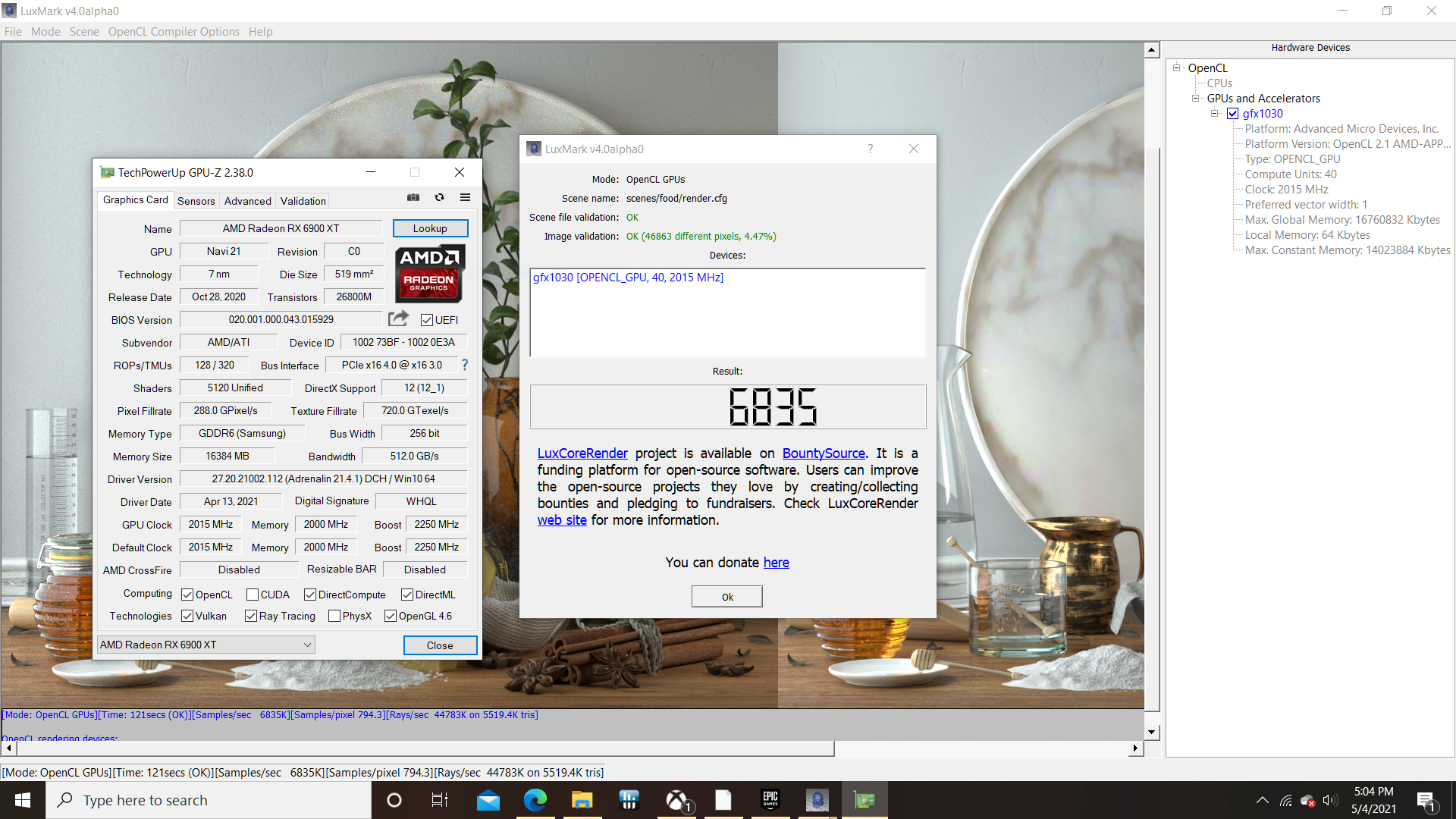1456x819 pixels.
Task: Click the GPU-Z screenshot camera icon
Action: (x=413, y=197)
